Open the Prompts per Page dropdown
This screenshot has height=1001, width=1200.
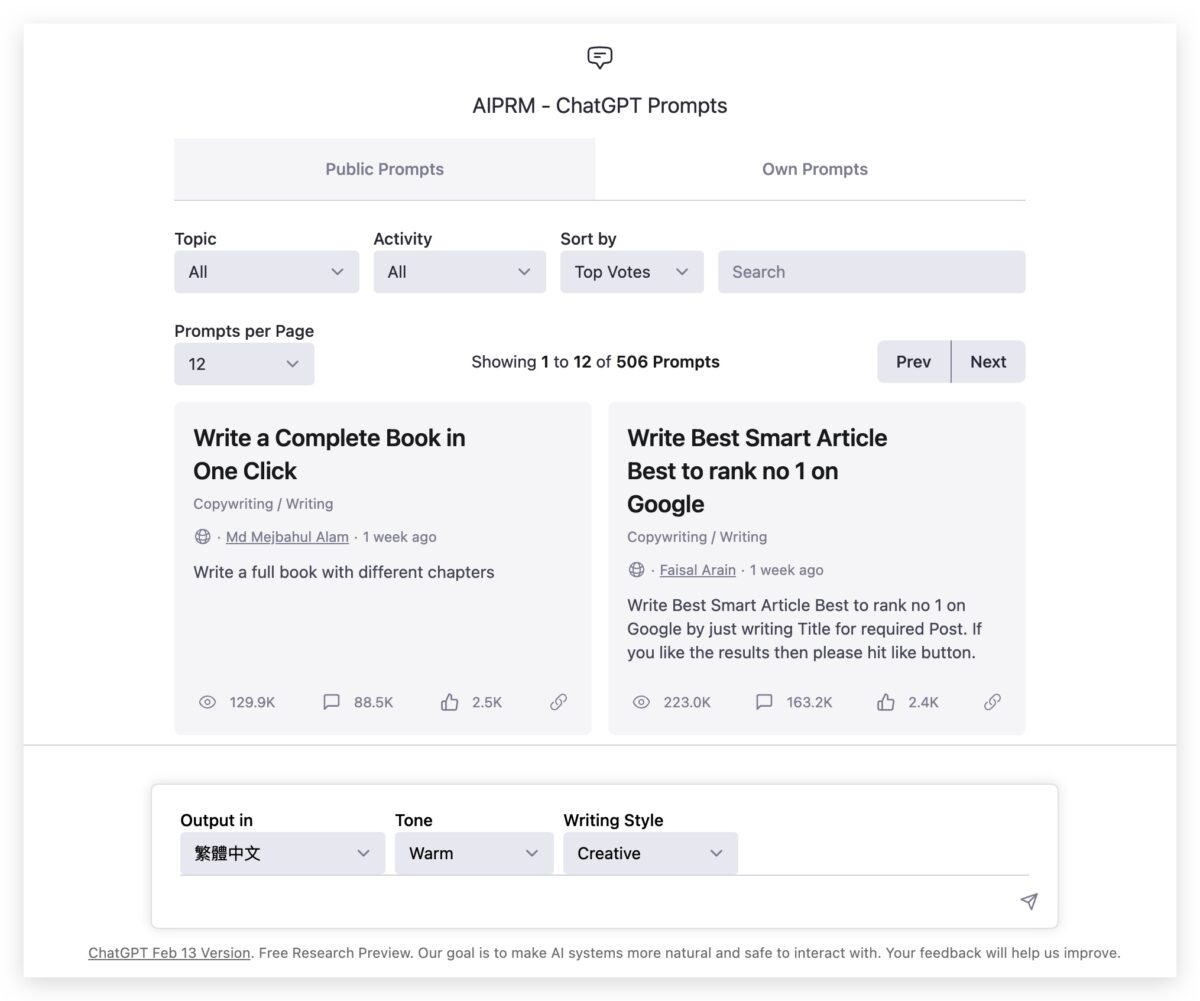244,364
